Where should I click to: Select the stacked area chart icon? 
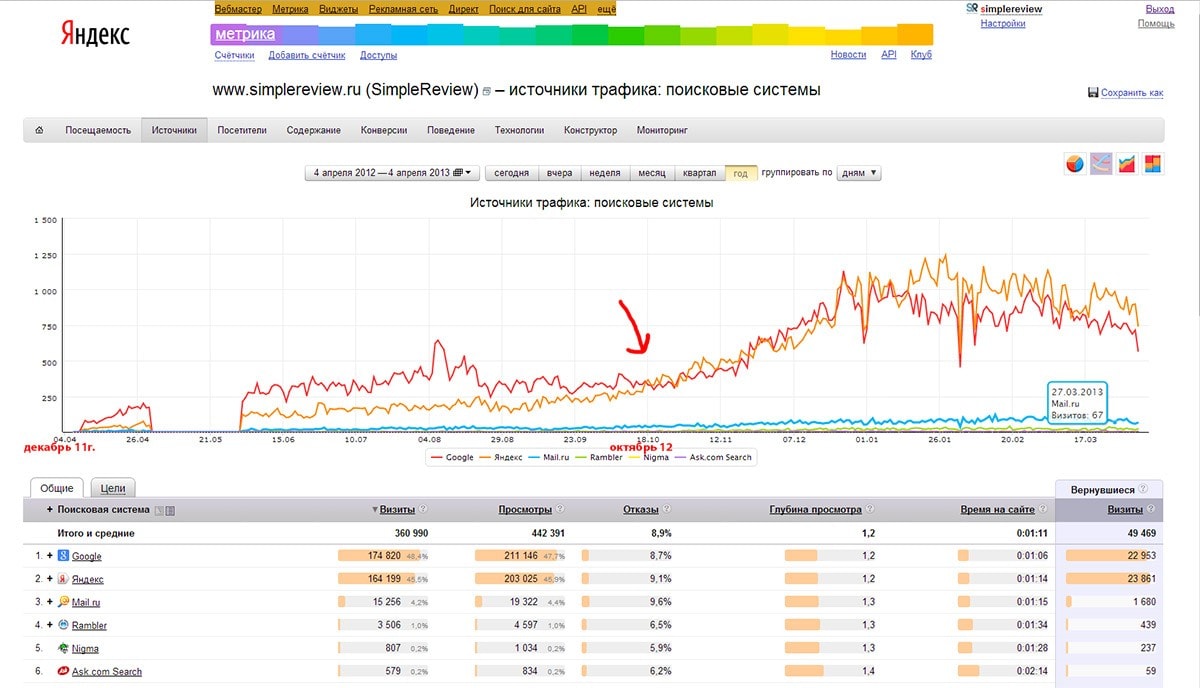(x=1127, y=163)
